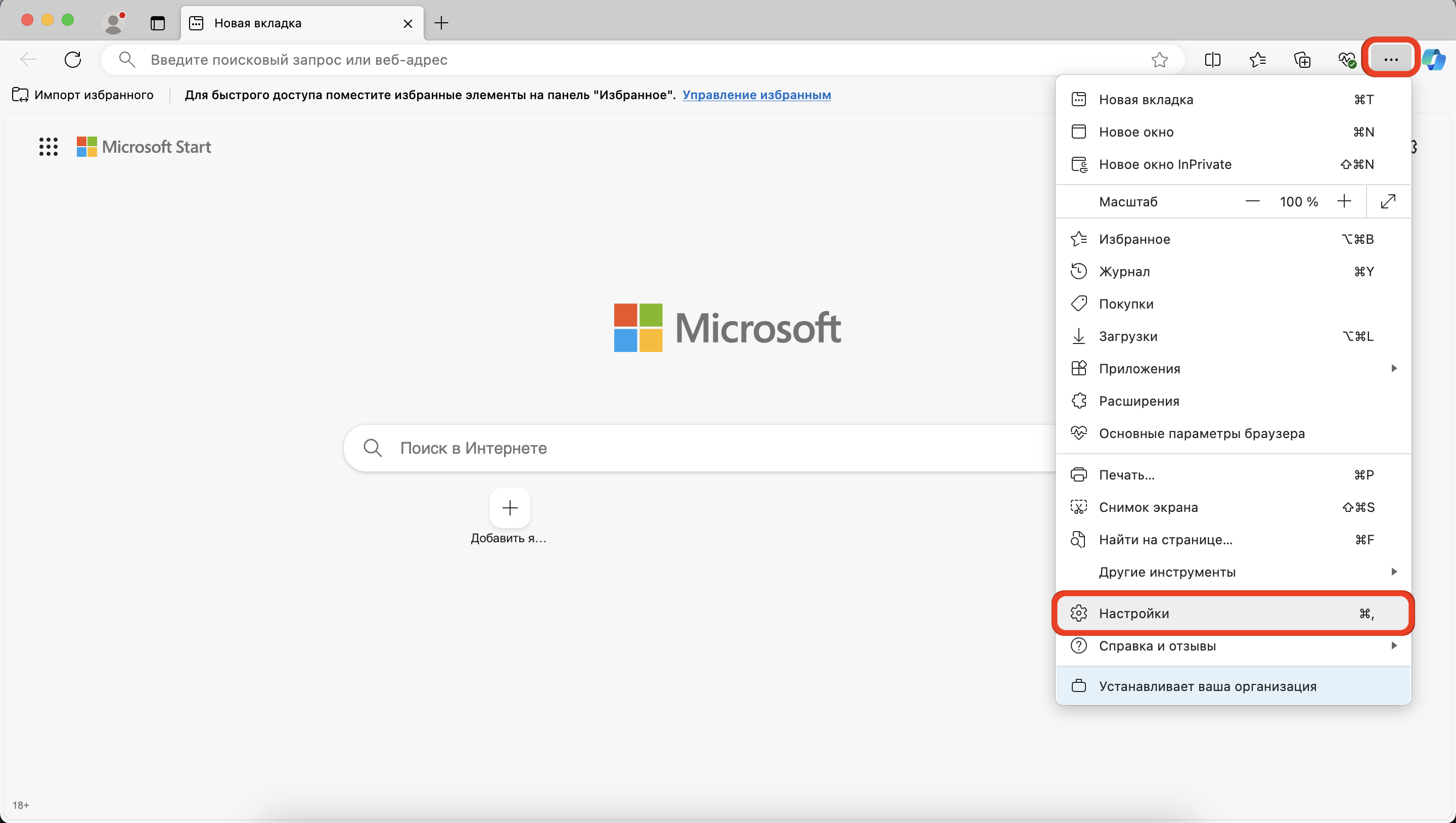The height and width of the screenshot is (823, 1456).
Task: Add page to favorites star in address bar
Action: 1159,59
